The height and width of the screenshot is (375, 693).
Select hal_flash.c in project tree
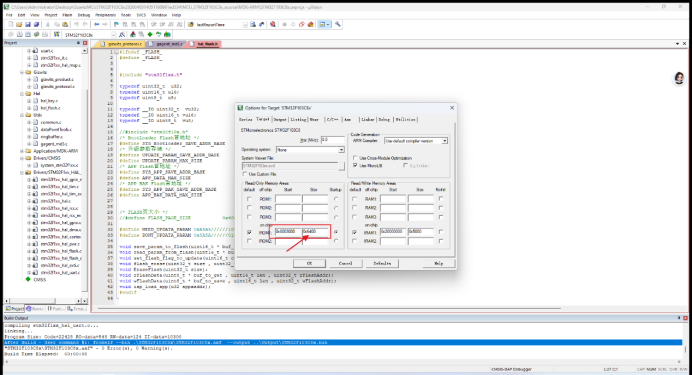tap(50, 108)
